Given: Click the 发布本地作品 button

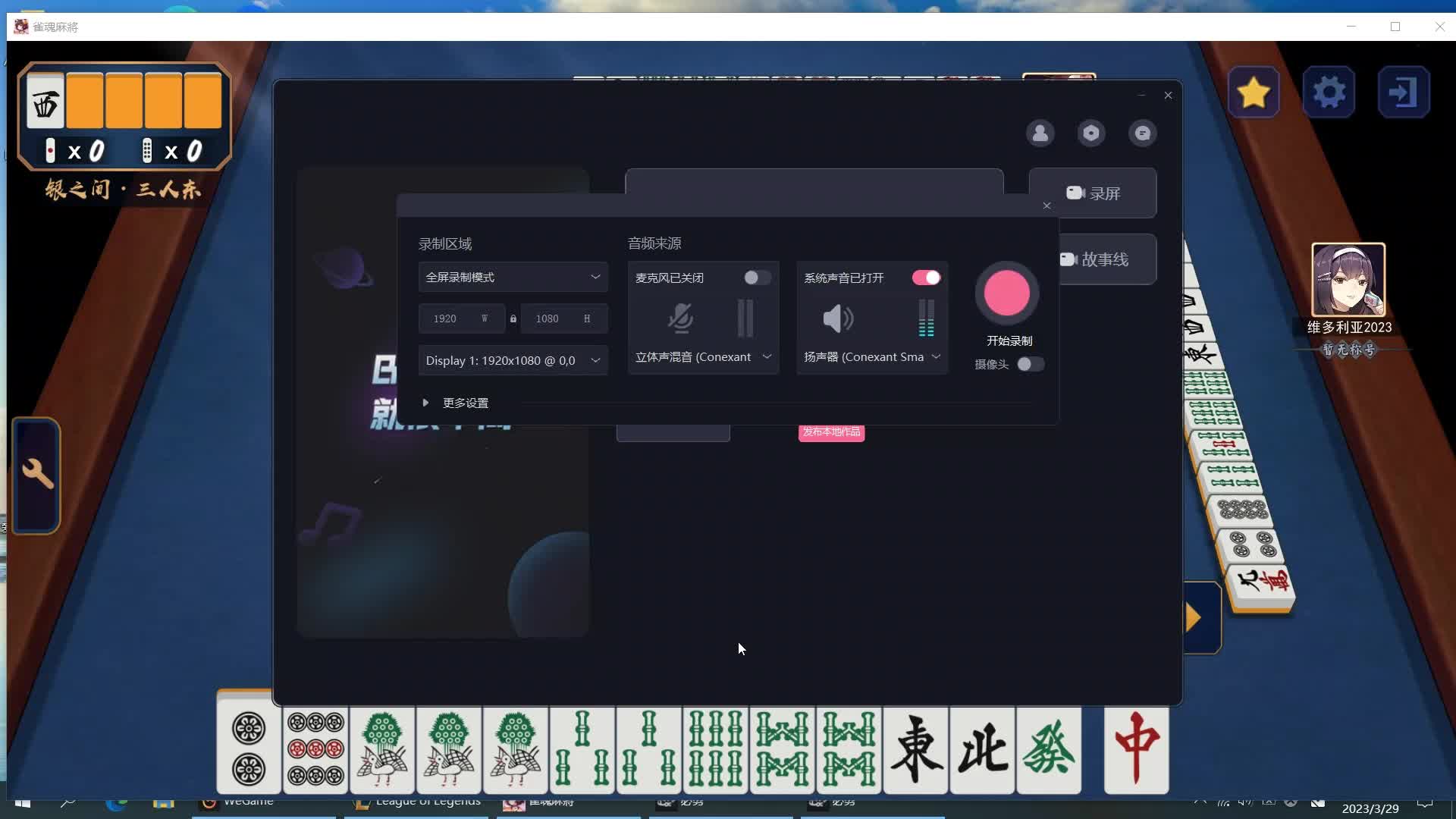Looking at the screenshot, I should [x=832, y=432].
